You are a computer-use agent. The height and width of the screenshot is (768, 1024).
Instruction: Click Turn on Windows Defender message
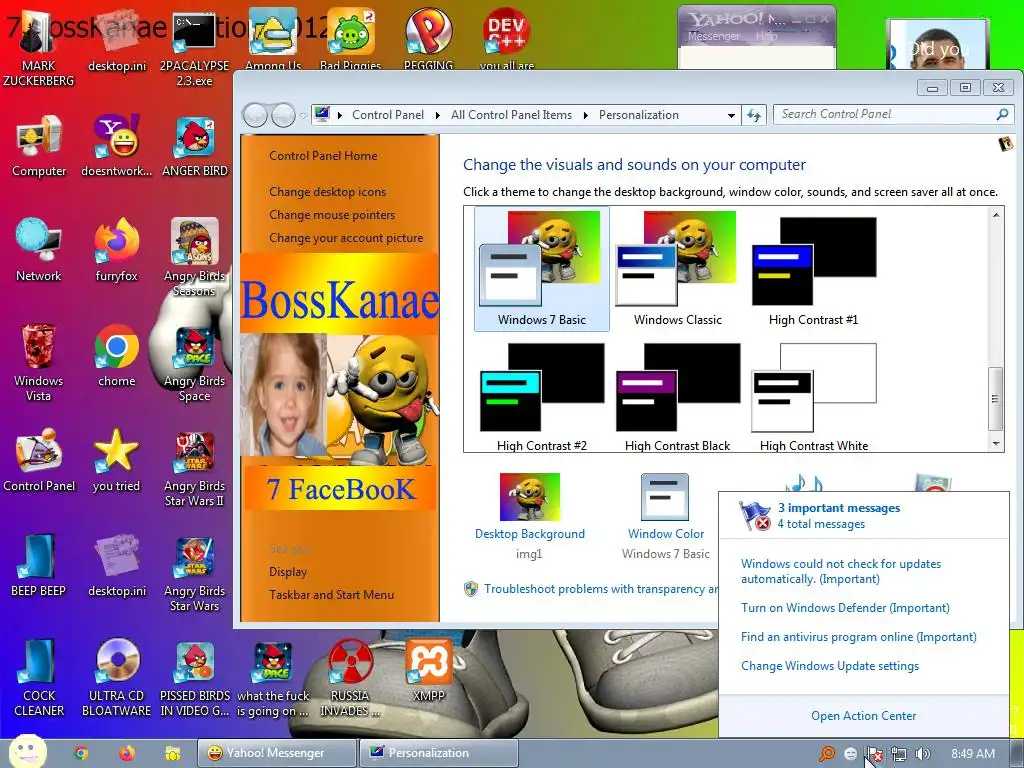(845, 607)
